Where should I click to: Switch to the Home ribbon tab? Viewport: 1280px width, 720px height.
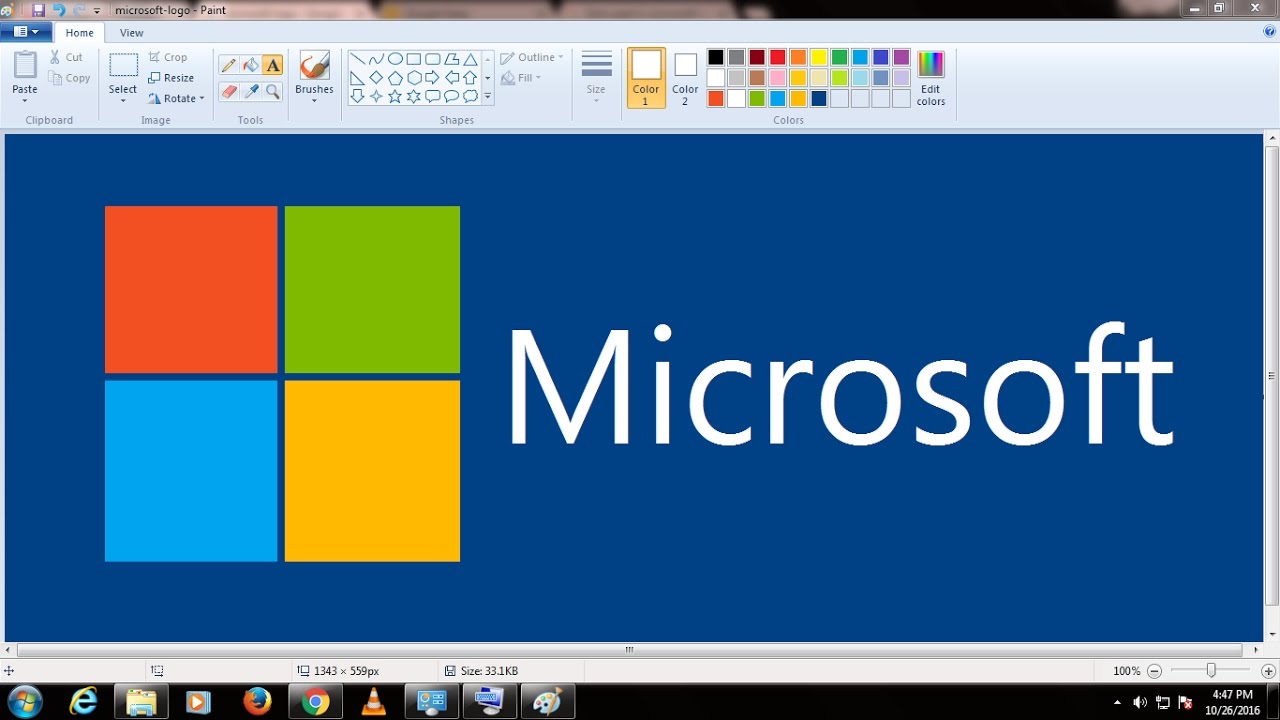[x=80, y=33]
